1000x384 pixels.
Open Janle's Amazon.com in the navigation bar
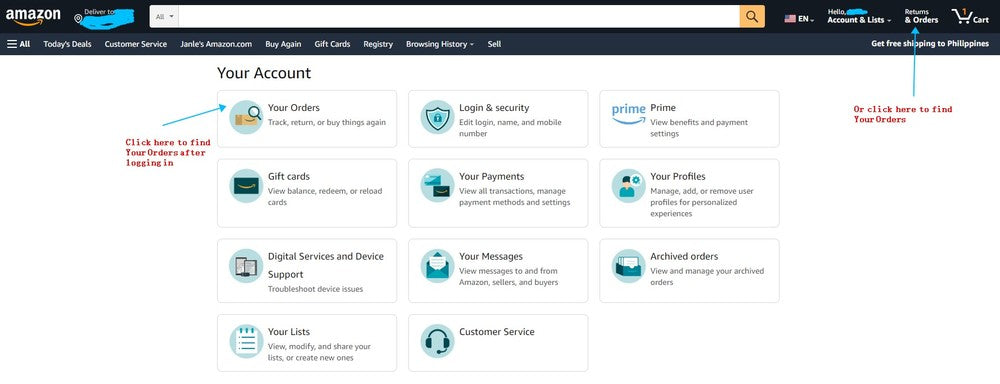pyautogui.click(x=216, y=44)
